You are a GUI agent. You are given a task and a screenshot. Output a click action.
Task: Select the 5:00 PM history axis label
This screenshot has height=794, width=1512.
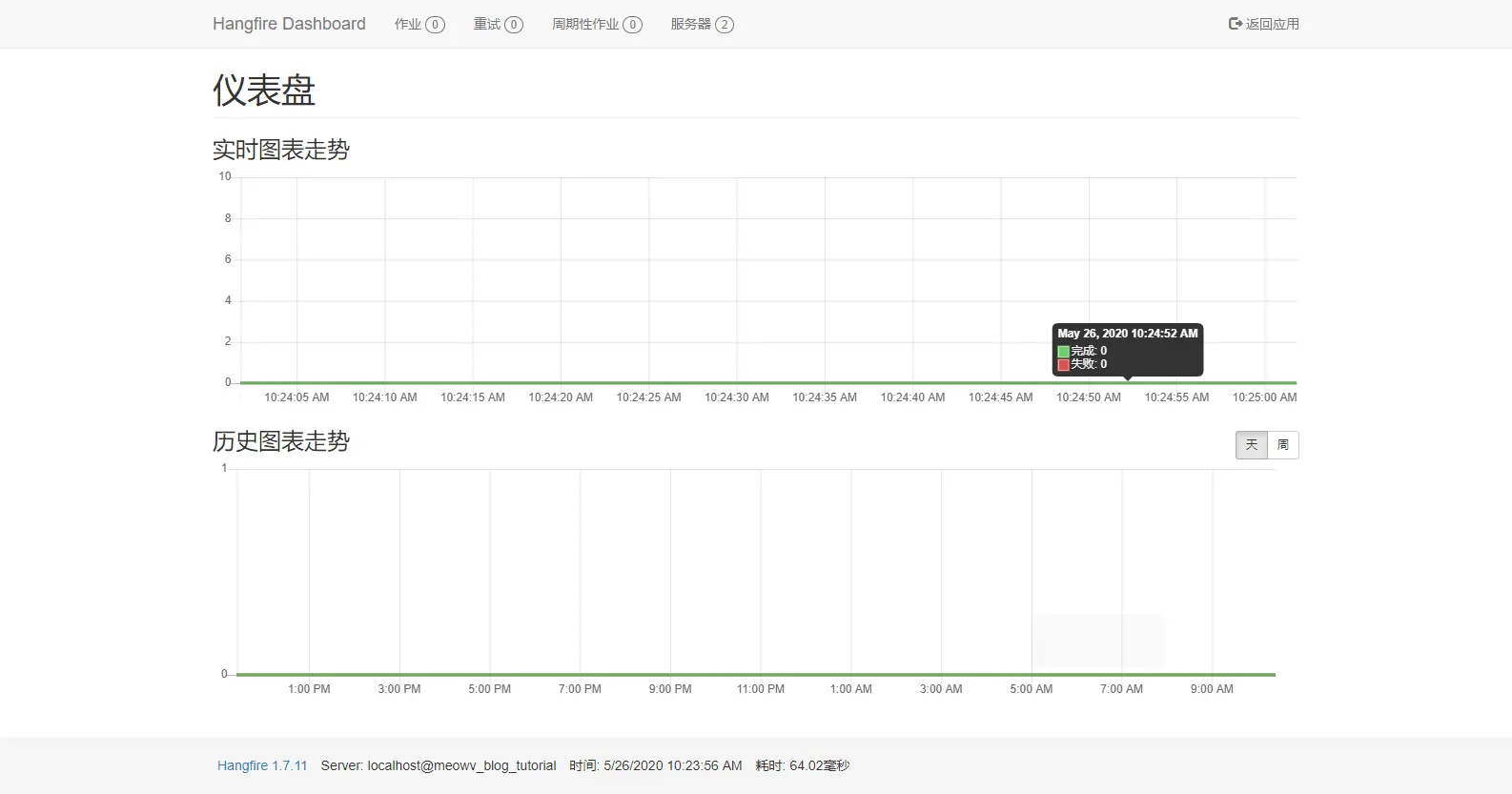[x=490, y=689]
